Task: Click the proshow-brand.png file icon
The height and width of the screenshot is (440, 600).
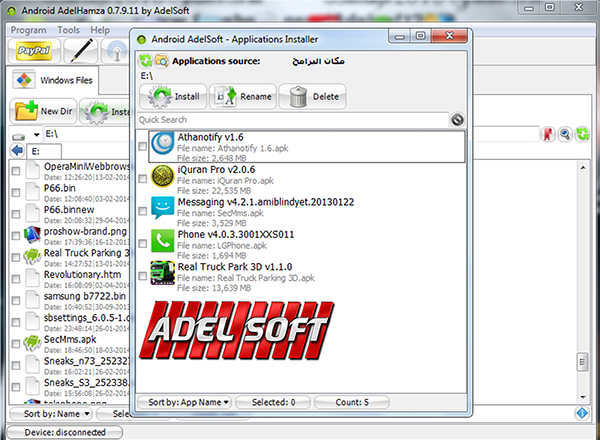Action: pyautogui.click(x=32, y=235)
